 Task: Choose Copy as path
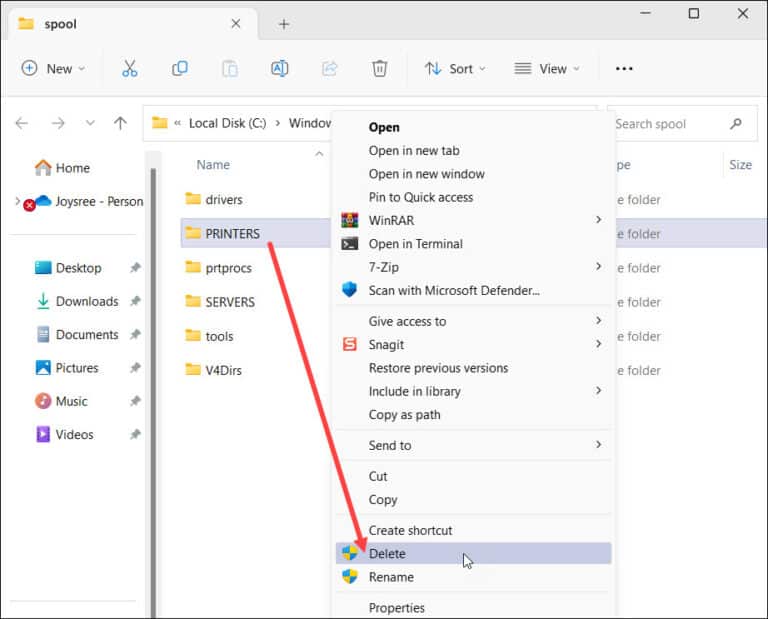point(473,415)
